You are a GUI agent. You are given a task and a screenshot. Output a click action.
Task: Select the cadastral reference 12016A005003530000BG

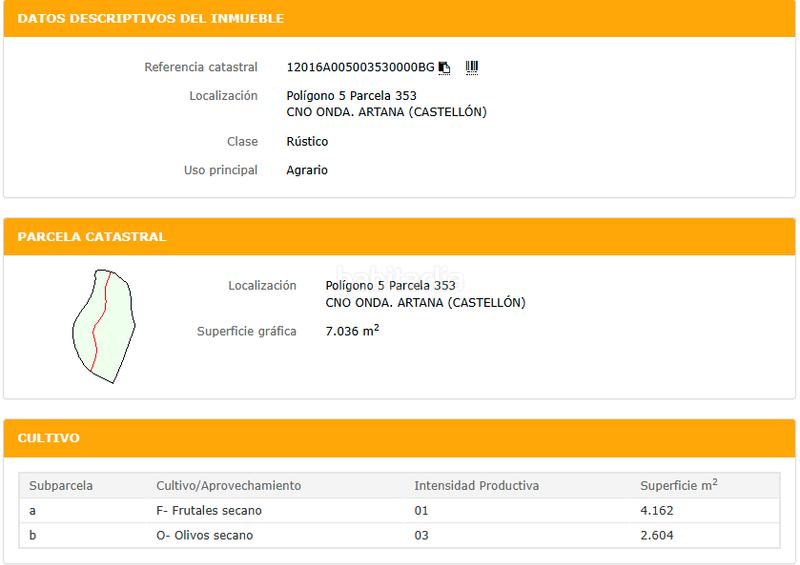pyautogui.click(x=360, y=68)
